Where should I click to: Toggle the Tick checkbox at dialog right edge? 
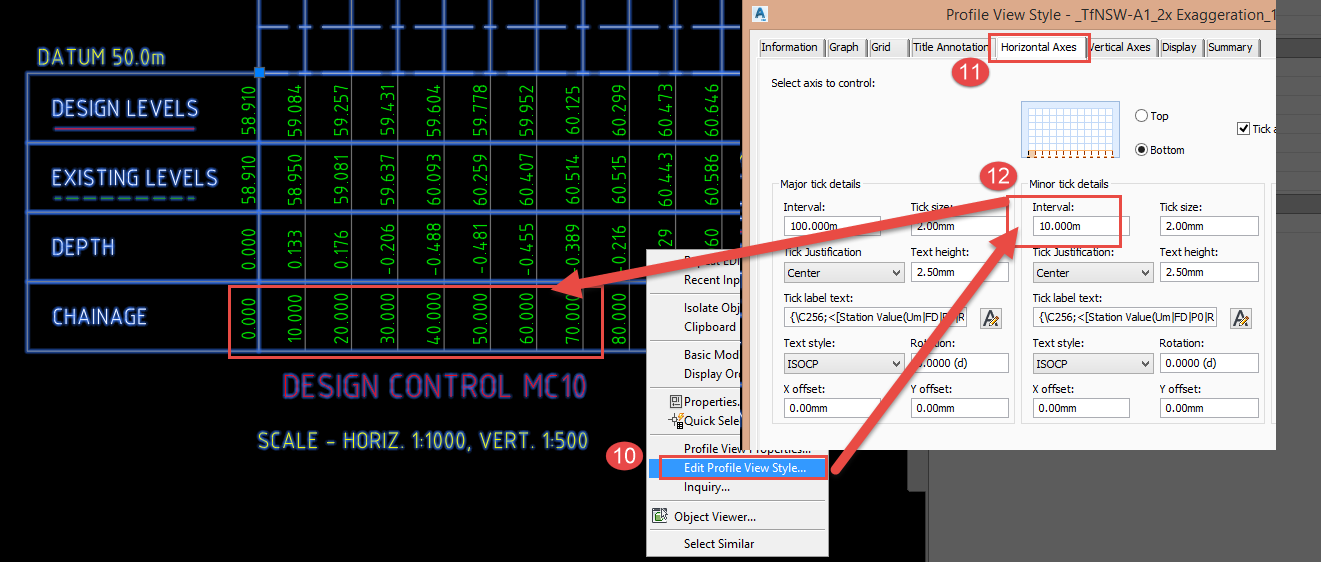pos(1243,129)
